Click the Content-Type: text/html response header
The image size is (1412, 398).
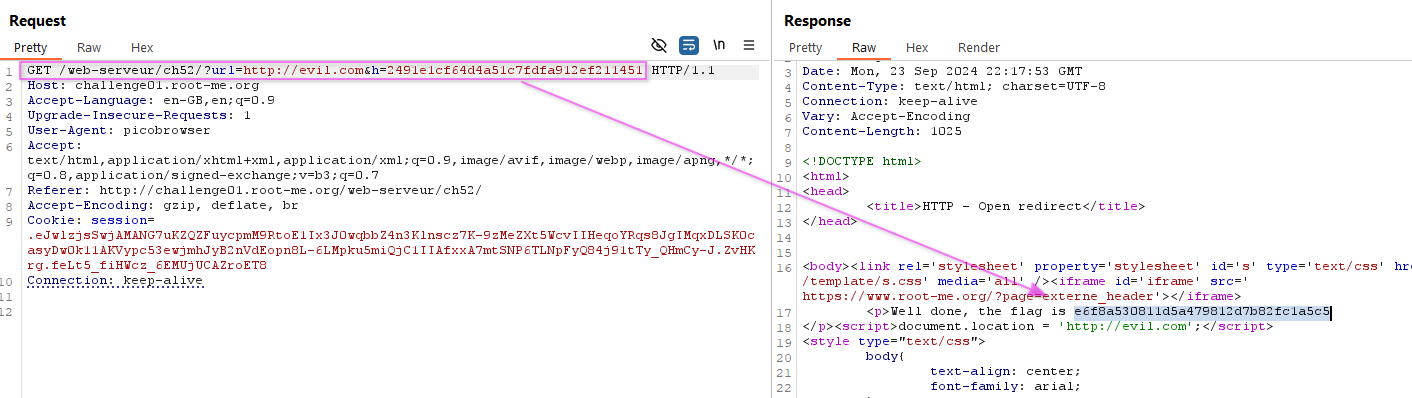point(954,86)
